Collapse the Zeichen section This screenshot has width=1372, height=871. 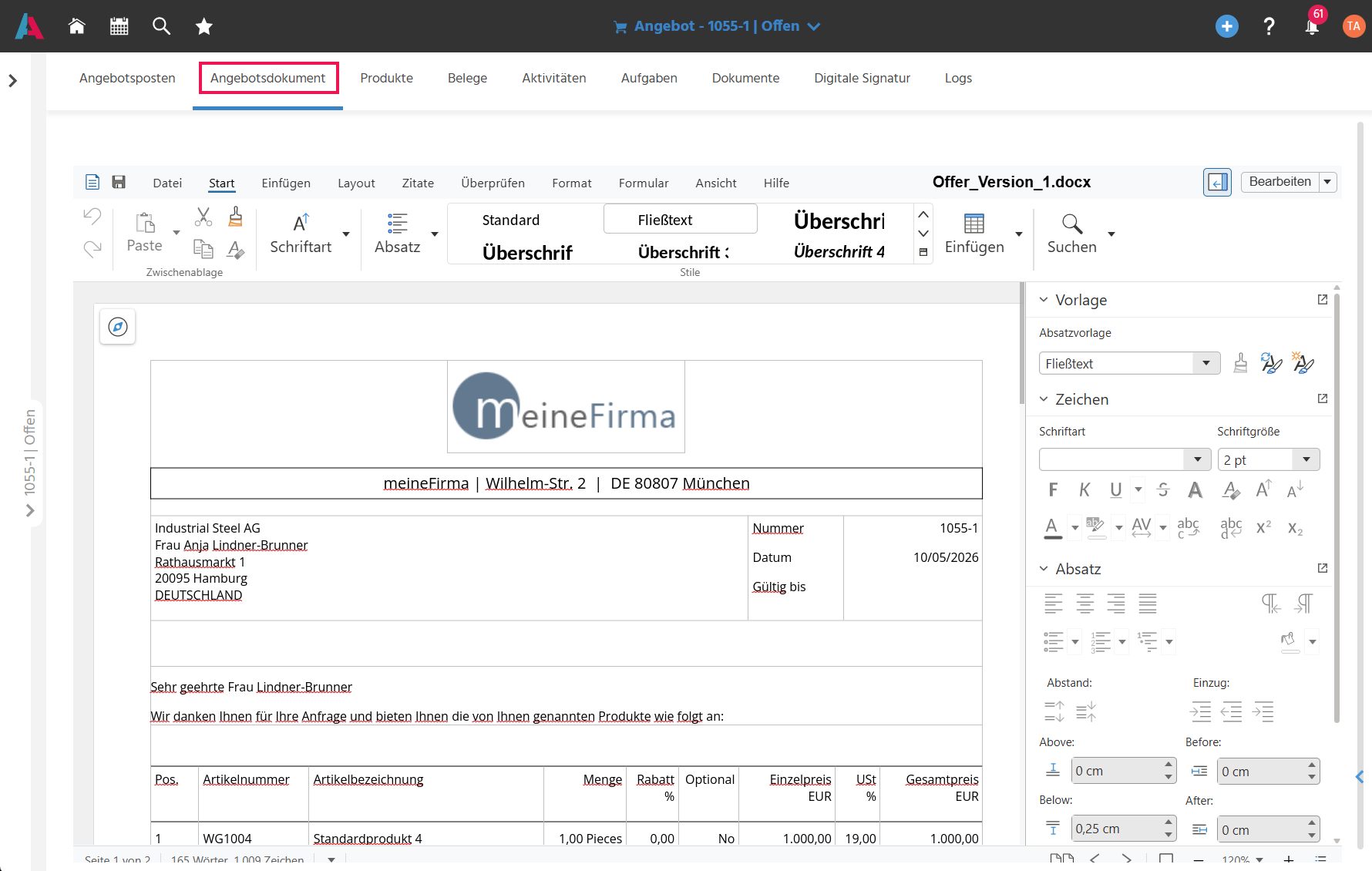[x=1044, y=399]
